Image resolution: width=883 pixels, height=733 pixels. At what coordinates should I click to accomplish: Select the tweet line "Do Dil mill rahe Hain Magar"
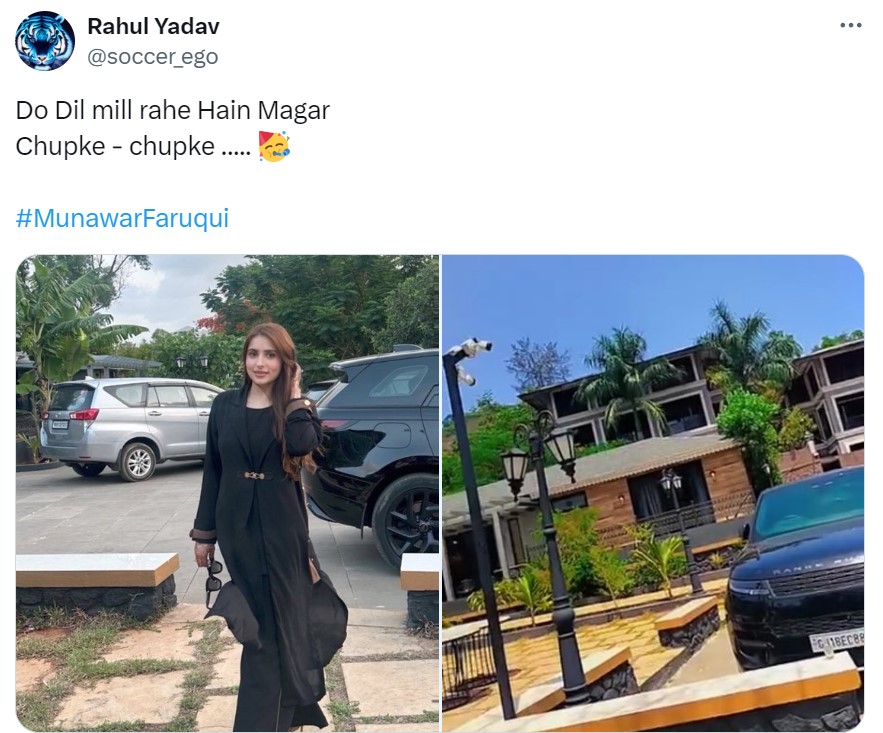coord(173,110)
